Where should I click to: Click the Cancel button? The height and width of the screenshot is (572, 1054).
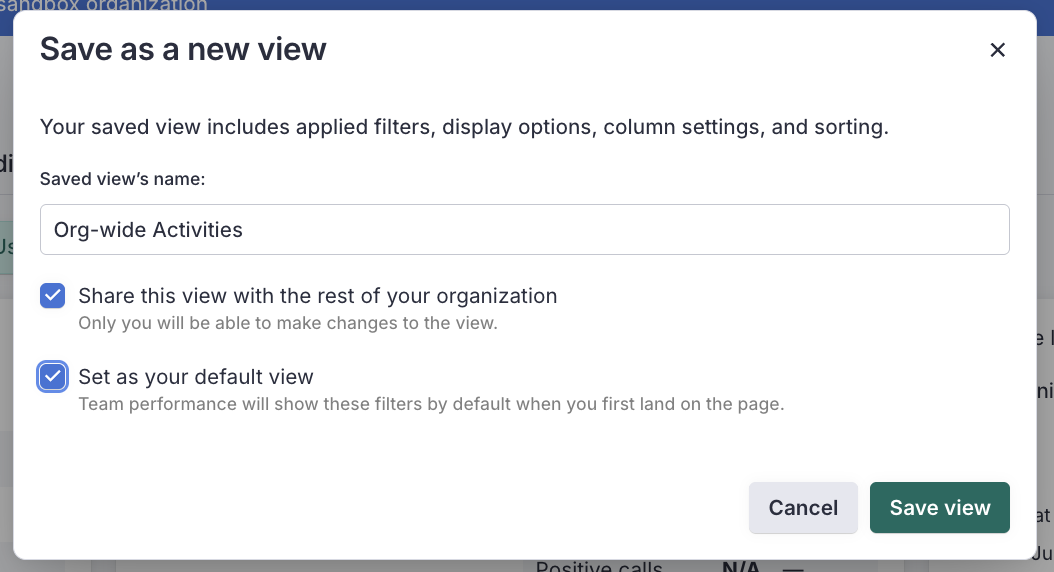tap(803, 507)
